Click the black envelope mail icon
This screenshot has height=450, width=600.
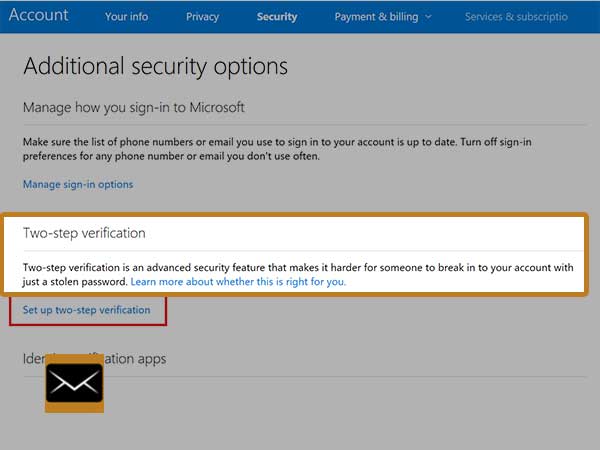(74, 383)
